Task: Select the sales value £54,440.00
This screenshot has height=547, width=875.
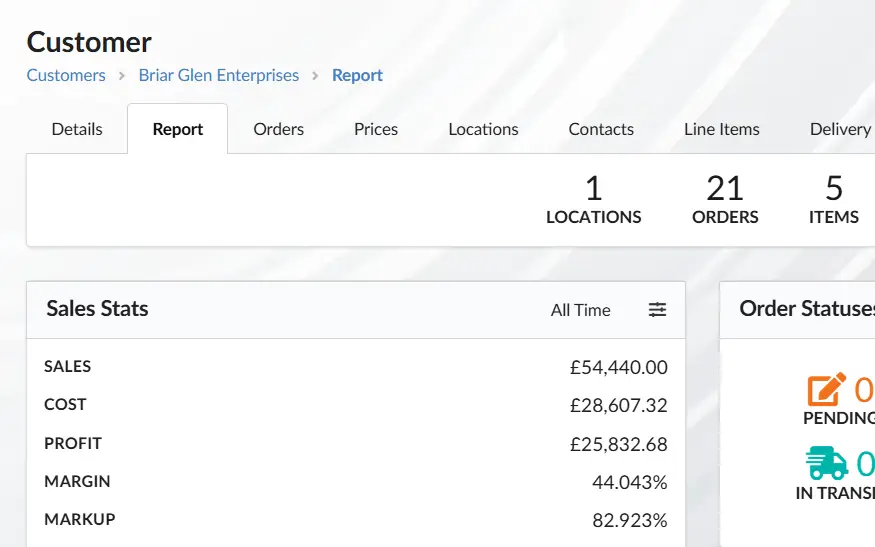Action: tap(618, 367)
